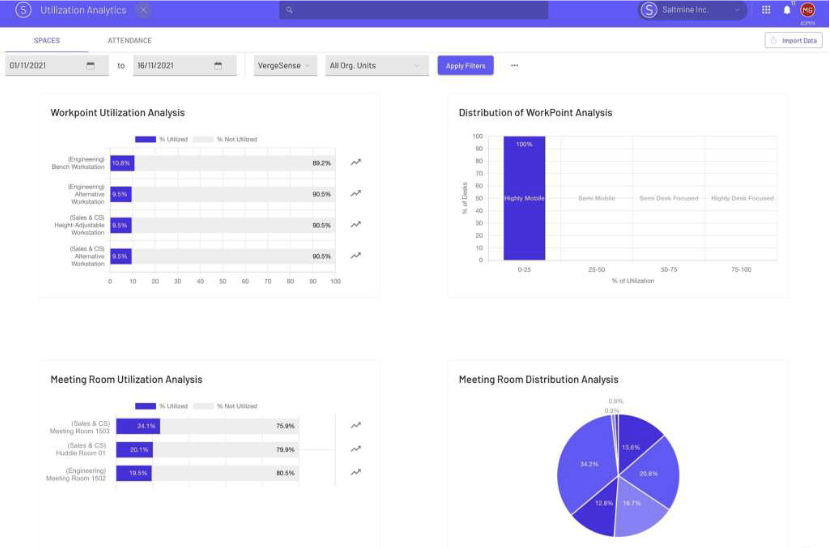Viewport: 830px width, 548px height.
Task: Click the Saltmine logo icon
Action: click(22, 10)
